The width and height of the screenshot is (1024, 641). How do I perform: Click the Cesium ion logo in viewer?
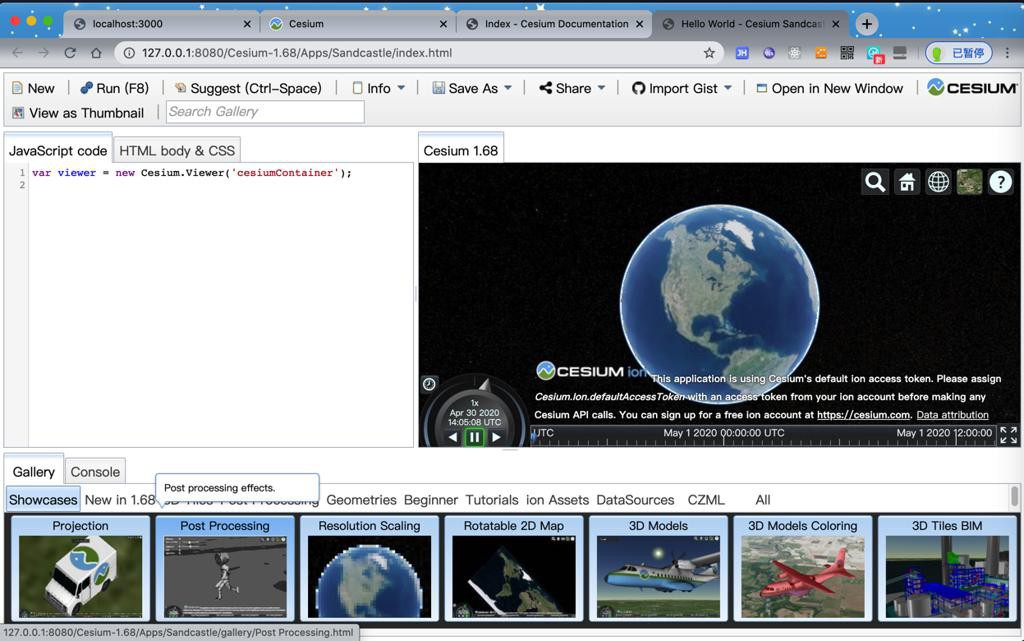592,371
